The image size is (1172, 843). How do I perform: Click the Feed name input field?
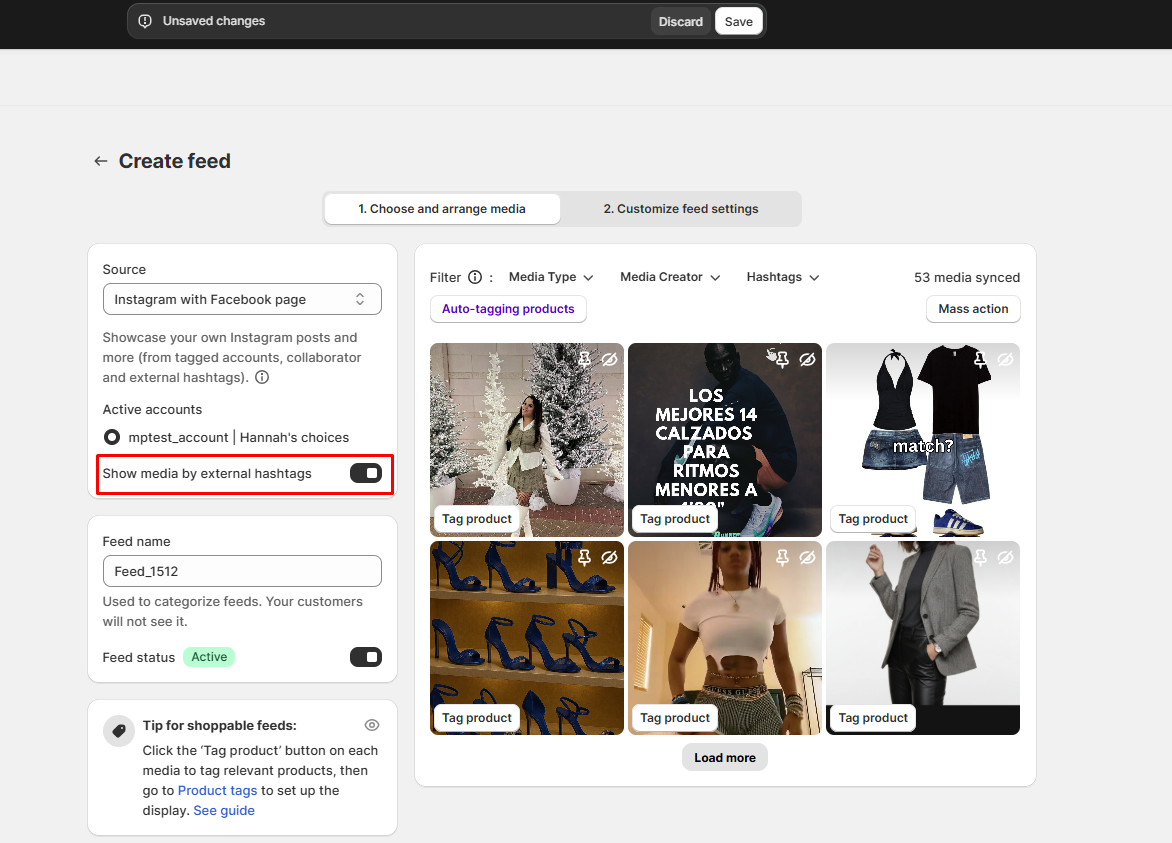[x=242, y=571]
